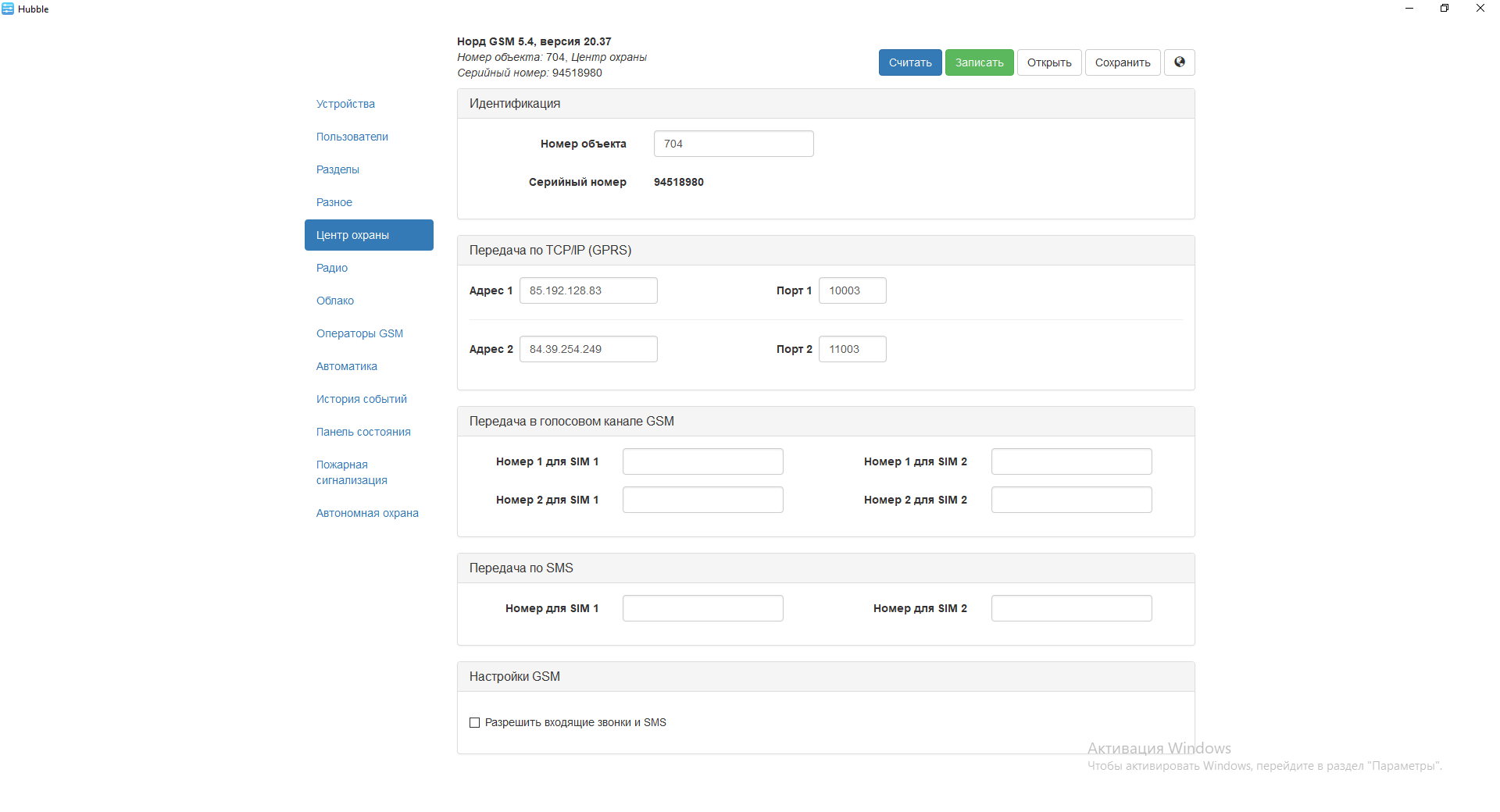1500x812 pixels.
Task: Click the Hubble app icon in title bar
Action: (x=8, y=9)
